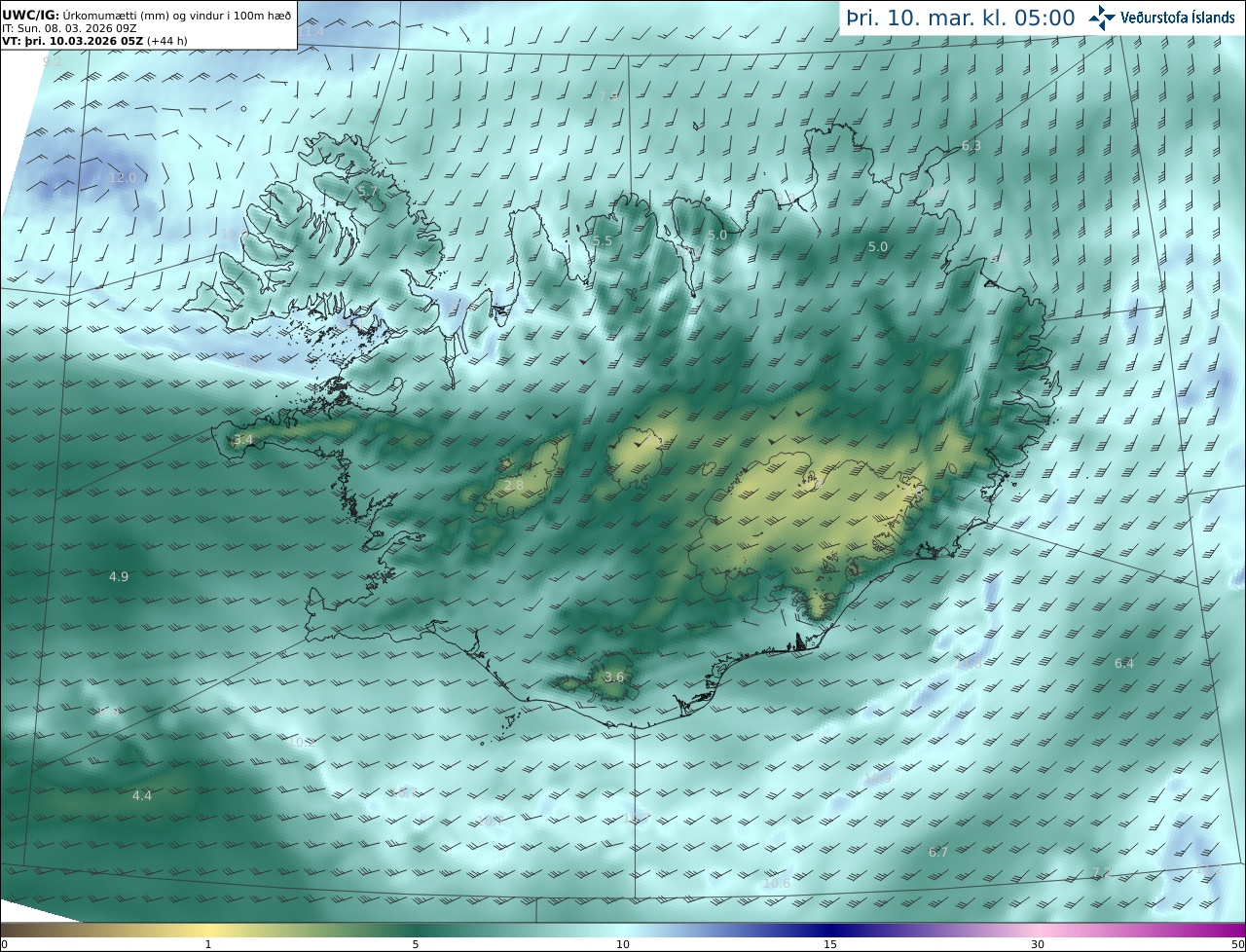This screenshot has height=952, width=1246.
Task: Click the 11.4 value label
Action: click(x=311, y=32)
